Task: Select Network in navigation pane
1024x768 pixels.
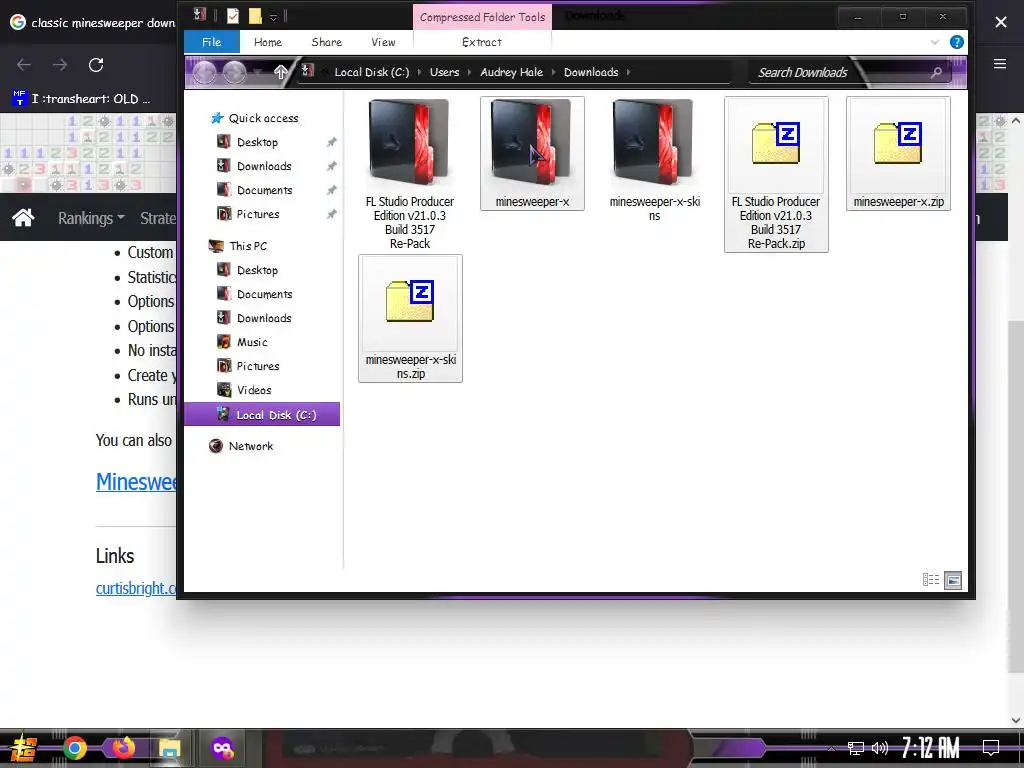Action: 251,446
